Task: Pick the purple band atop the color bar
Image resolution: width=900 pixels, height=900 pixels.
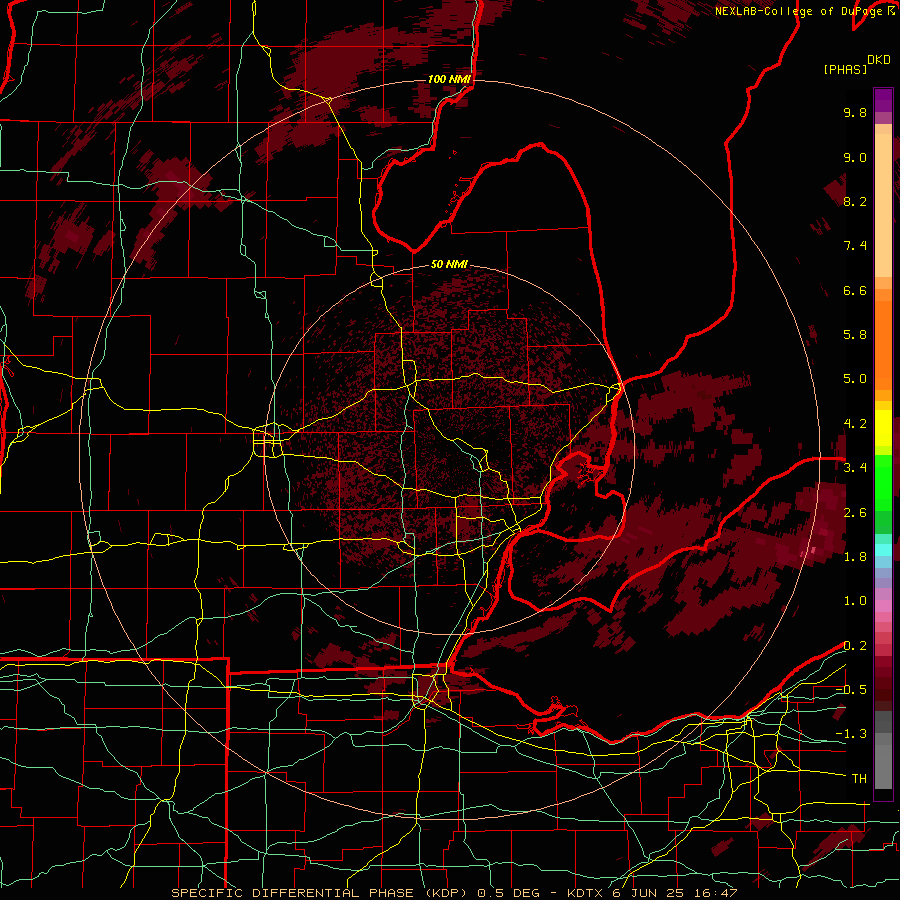Action: (x=883, y=100)
